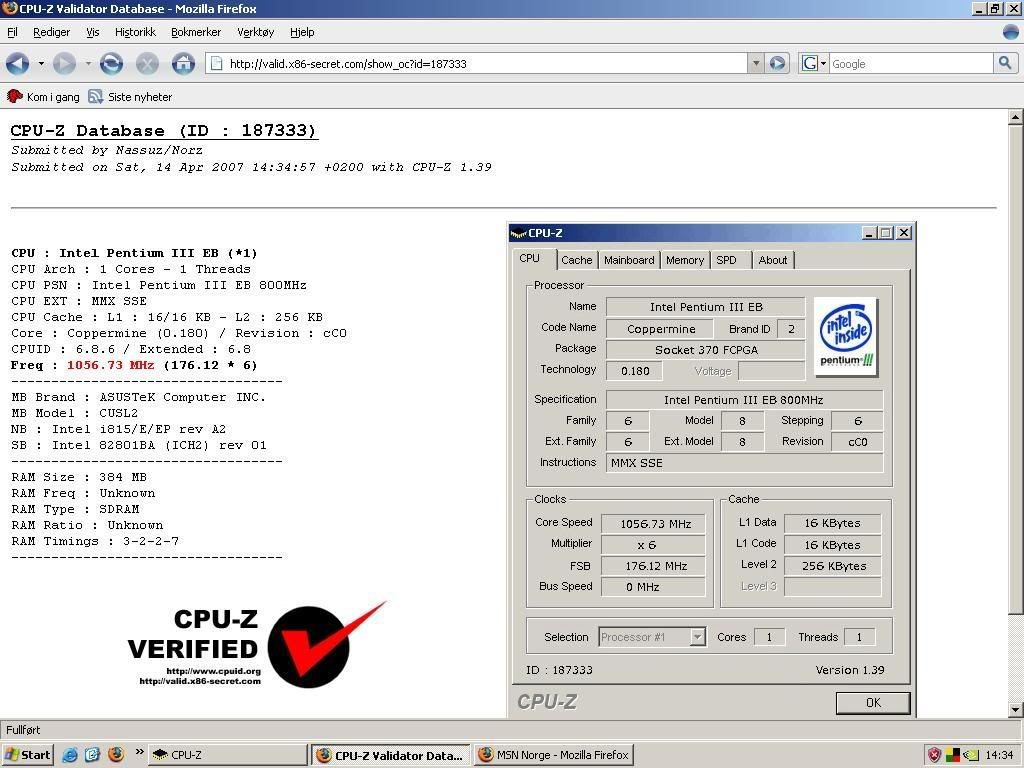
Task: Click the OK button in CPU-Z
Action: [x=872, y=703]
